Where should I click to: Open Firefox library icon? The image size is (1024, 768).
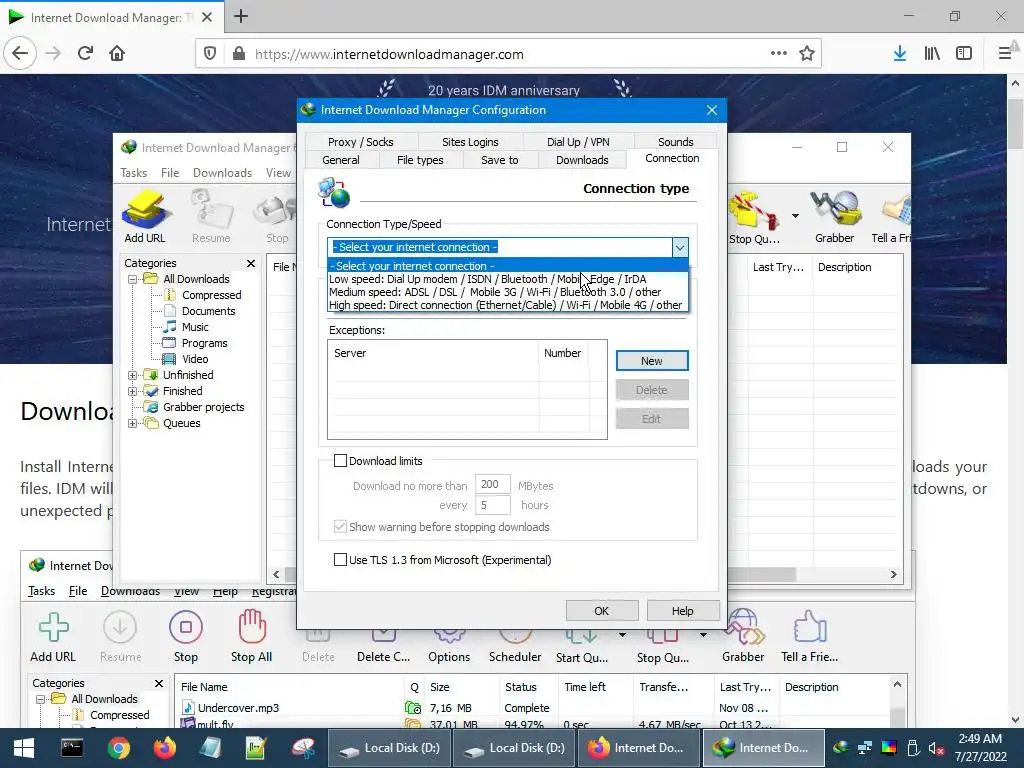coord(932,54)
